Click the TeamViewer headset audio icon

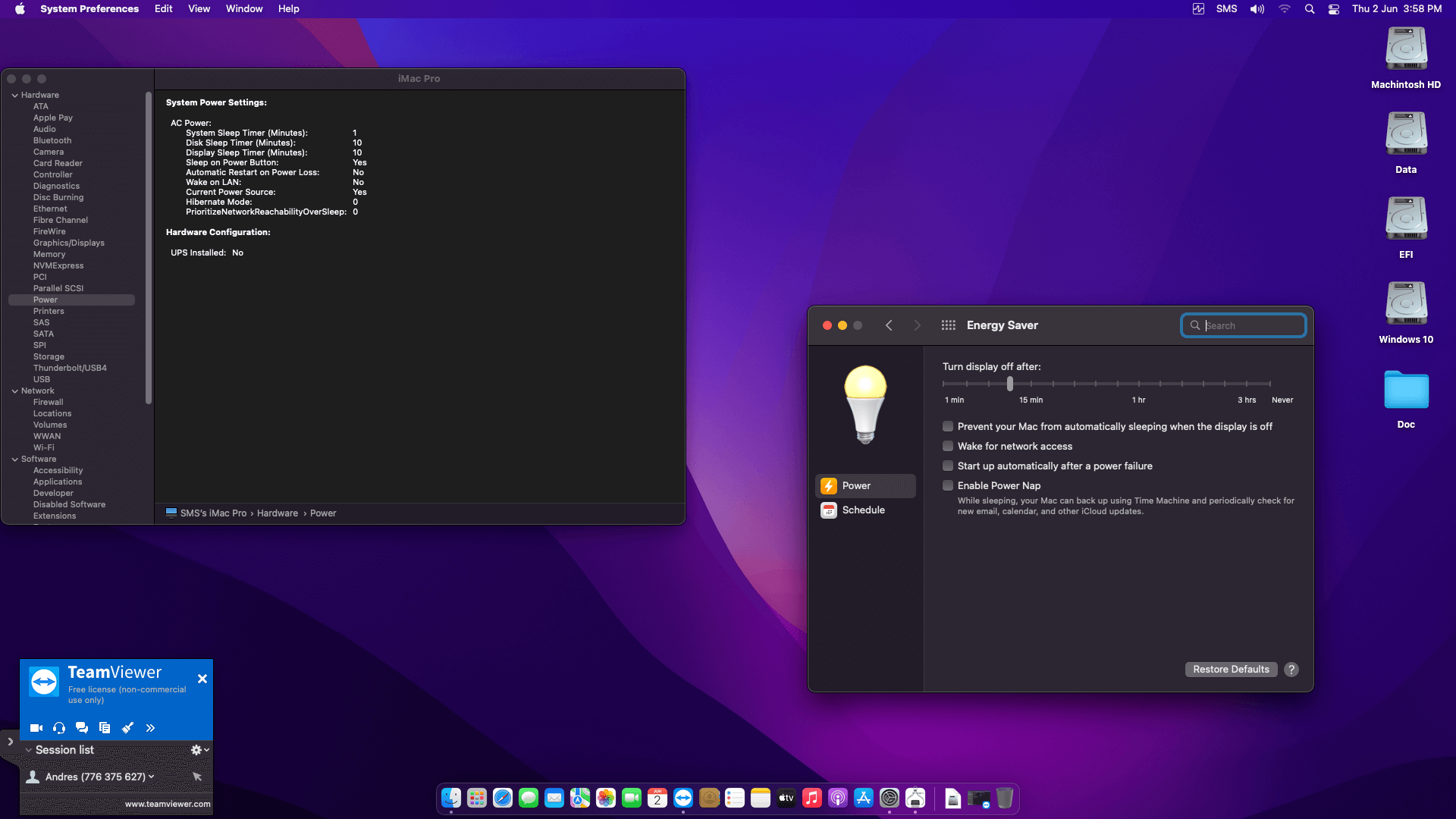59,728
